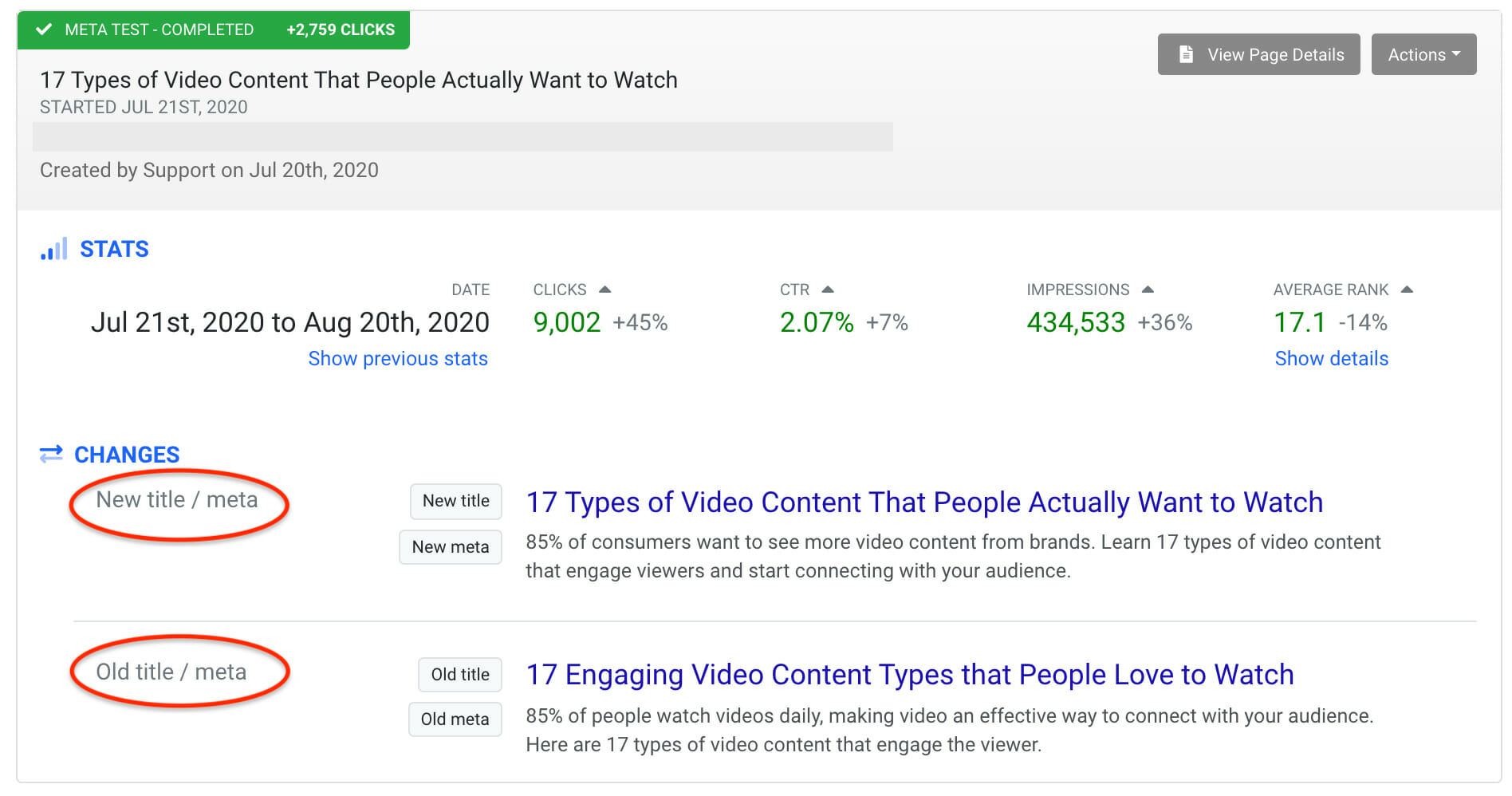Click the gray bar under the start date
Image resolution: width=1512 pixels, height=796 pixels.
[x=463, y=136]
